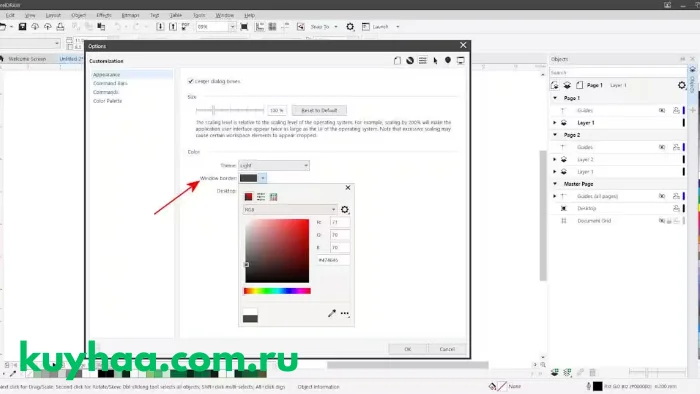Switch to Welcome Screen tab
The height and width of the screenshot is (394, 700).
[27, 59]
